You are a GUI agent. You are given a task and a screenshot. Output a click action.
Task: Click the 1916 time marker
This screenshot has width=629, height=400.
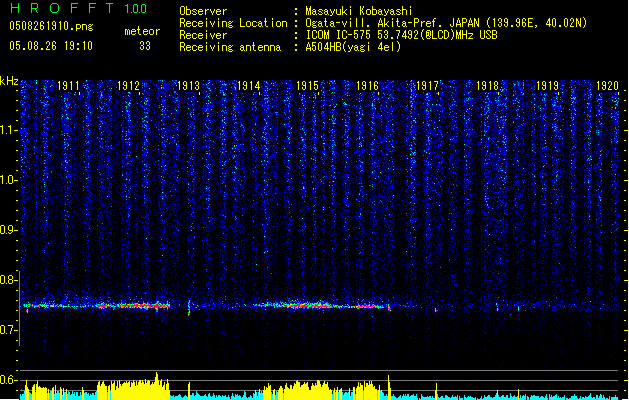tap(367, 86)
